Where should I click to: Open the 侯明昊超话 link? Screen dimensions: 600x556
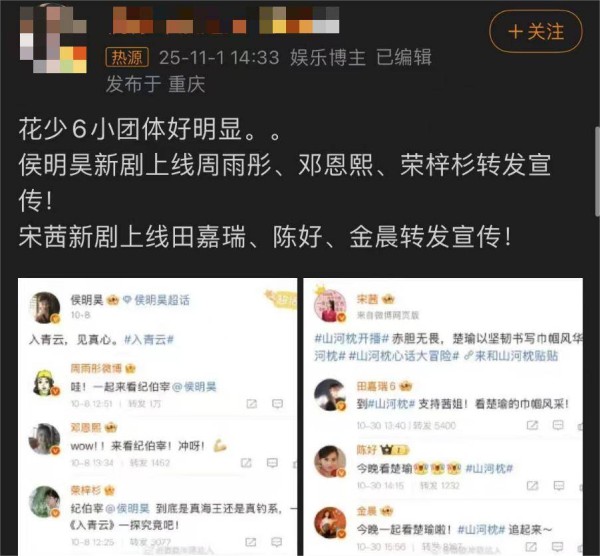pyautogui.click(x=156, y=300)
